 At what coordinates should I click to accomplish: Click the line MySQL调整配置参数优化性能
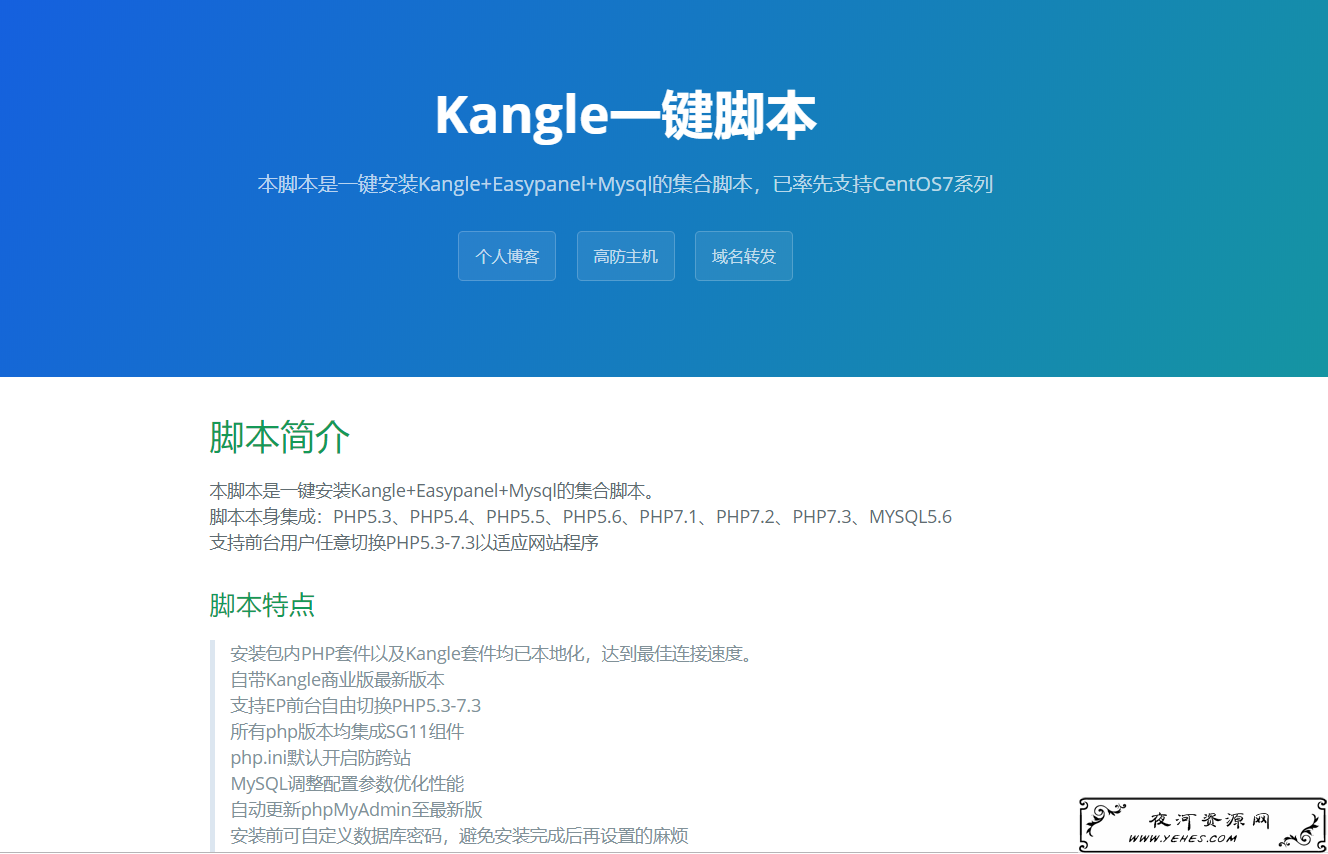(347, 784)
